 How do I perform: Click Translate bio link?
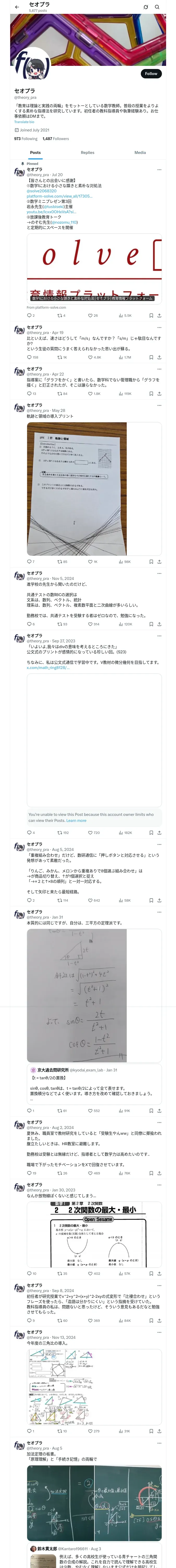click(24, 122)
